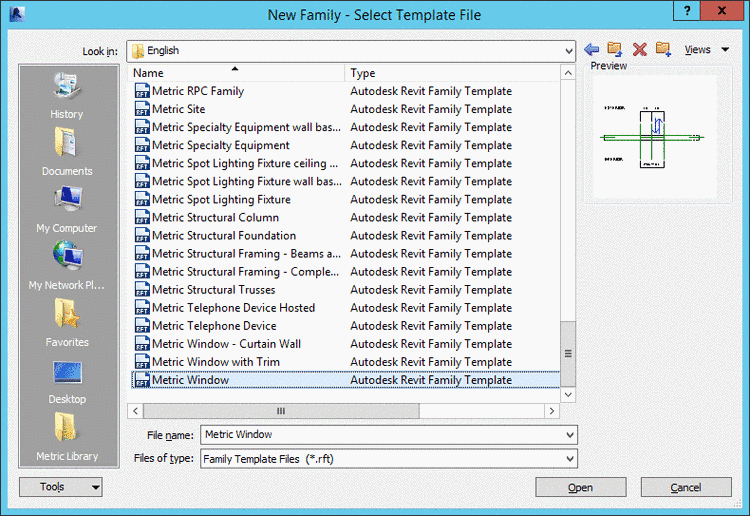
Task: Click the Open button
Action: tap(581, 487)
